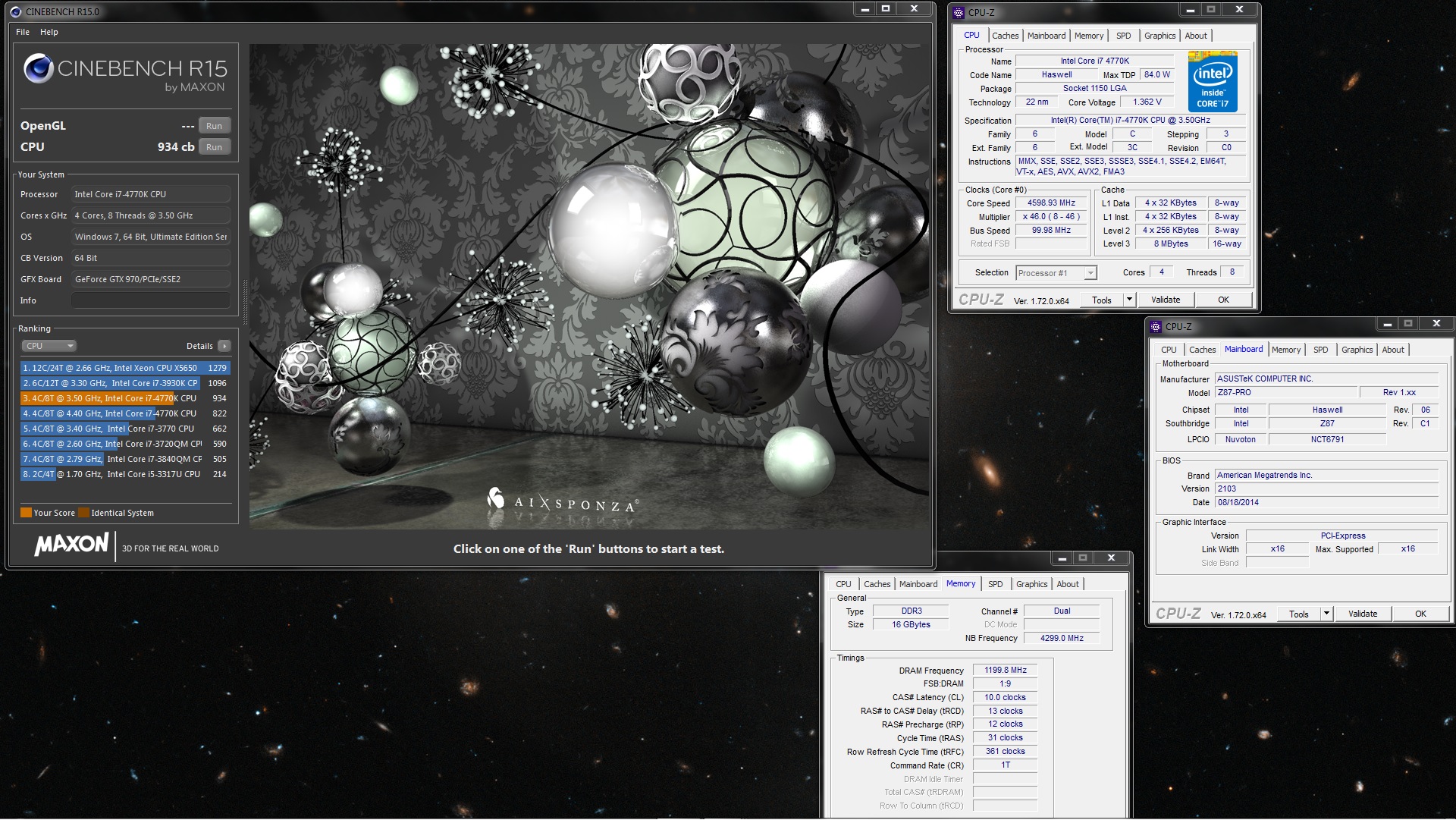This screenshot has width=1456, height=820.
Task: Click the Z87-PRO motherboard model field
Action: point(1285,393)
